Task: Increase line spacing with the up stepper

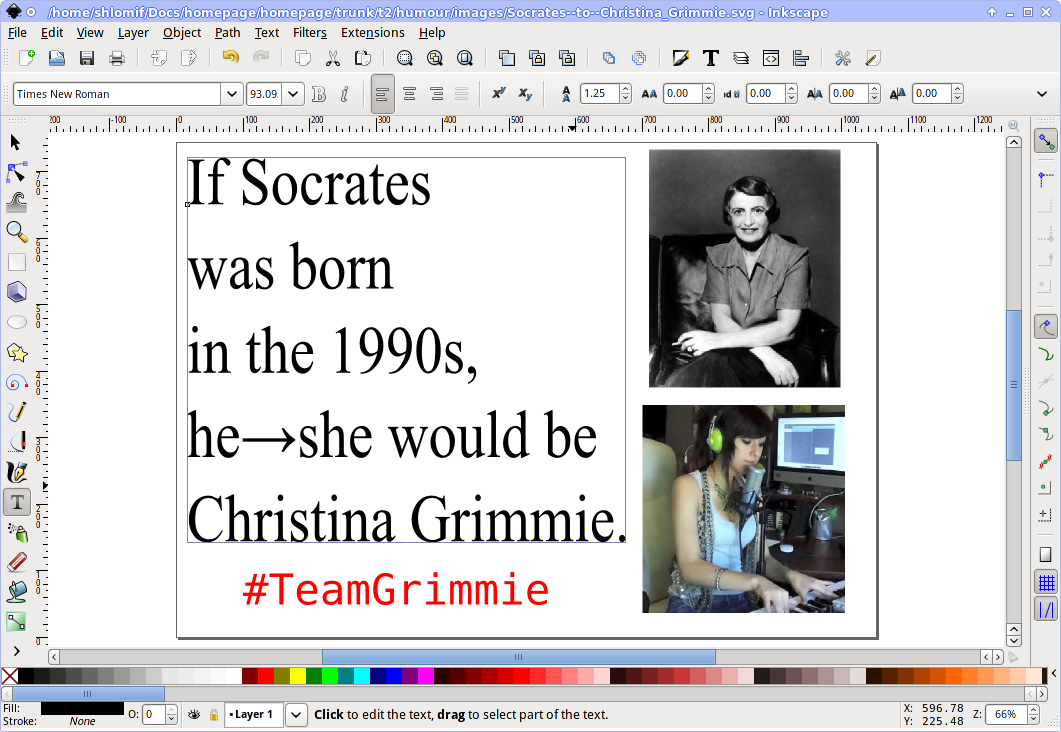Action: pyautogui.click(x=626, y=89)
